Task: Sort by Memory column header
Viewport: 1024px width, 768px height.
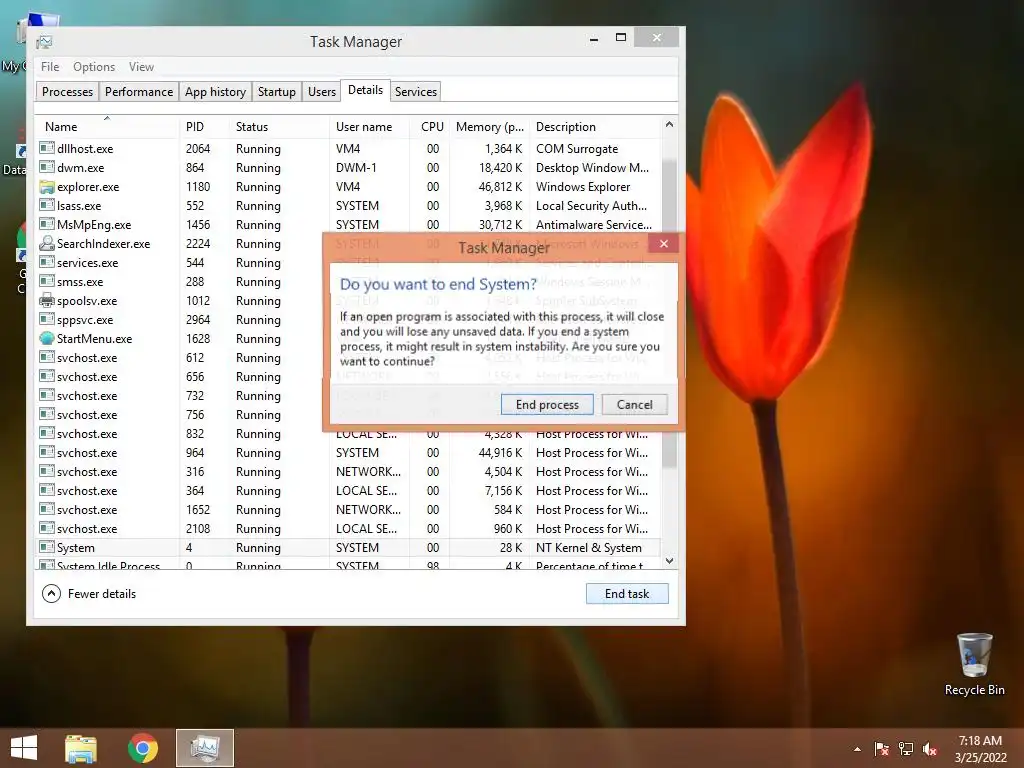Action: (x=490, y=127)
